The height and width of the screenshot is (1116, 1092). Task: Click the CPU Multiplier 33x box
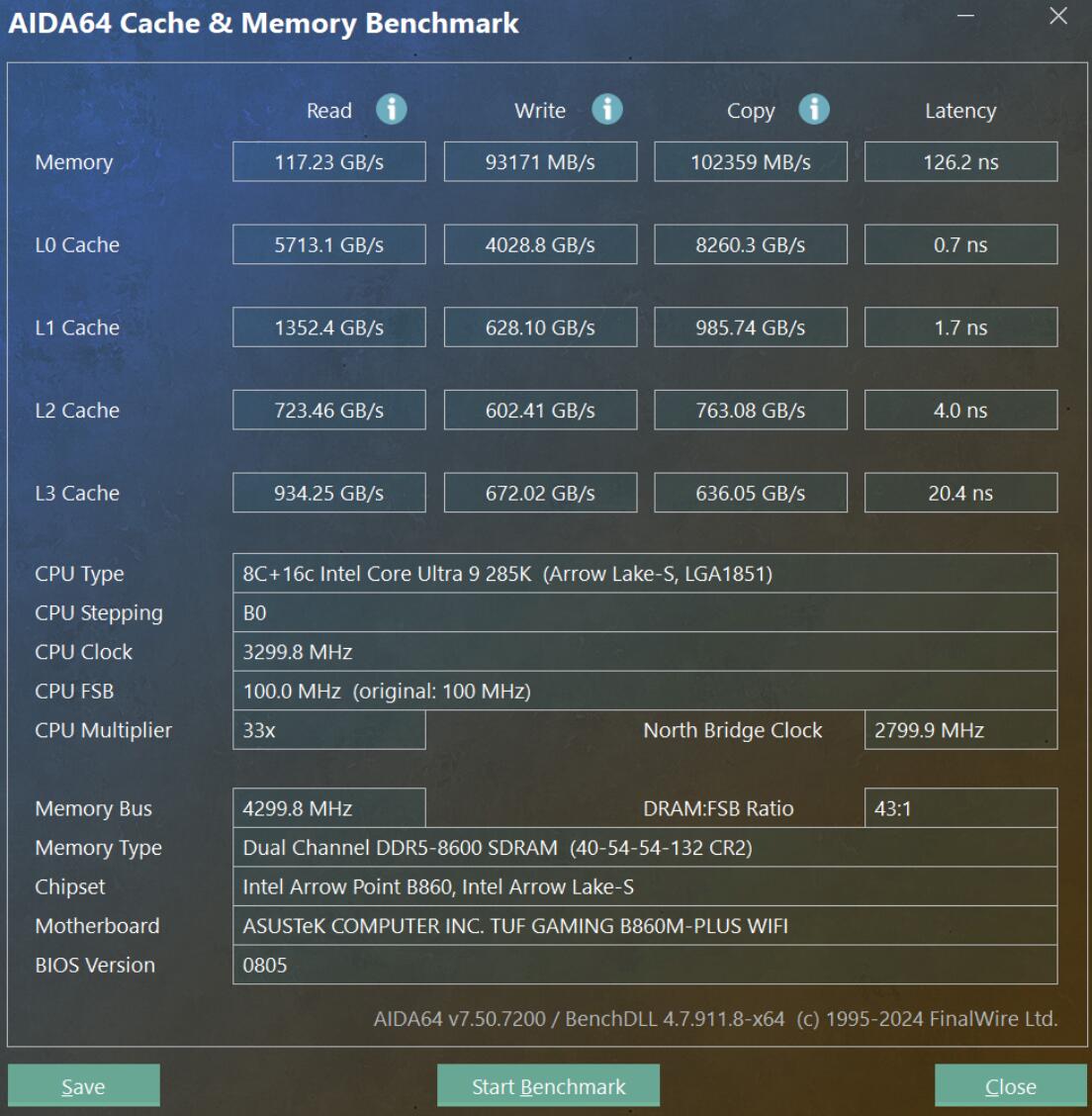pos(328,730)
